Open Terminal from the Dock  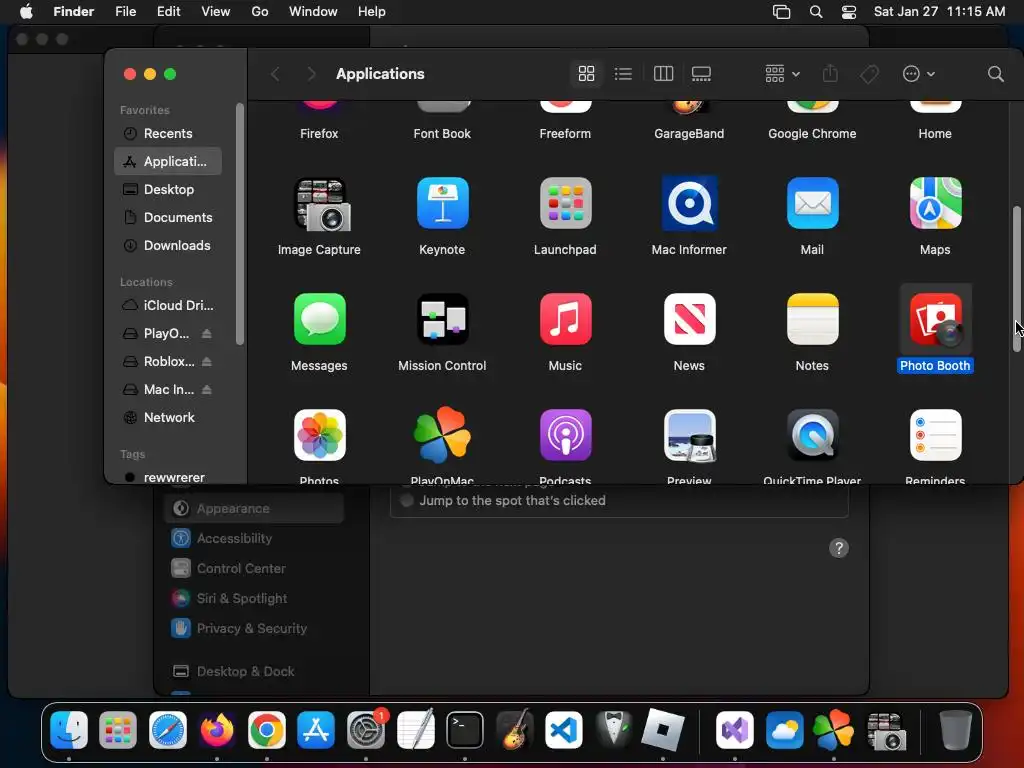[465, 730]
